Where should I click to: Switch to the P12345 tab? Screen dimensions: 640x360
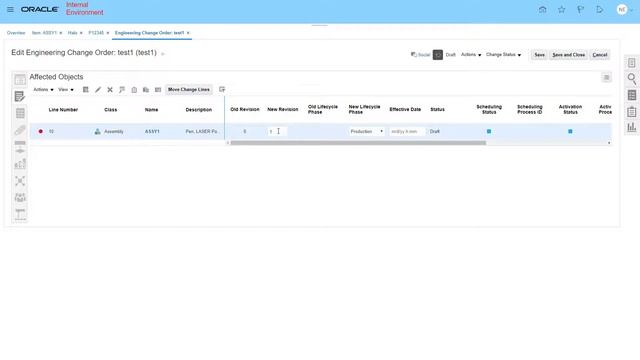(x=96, y=33)
